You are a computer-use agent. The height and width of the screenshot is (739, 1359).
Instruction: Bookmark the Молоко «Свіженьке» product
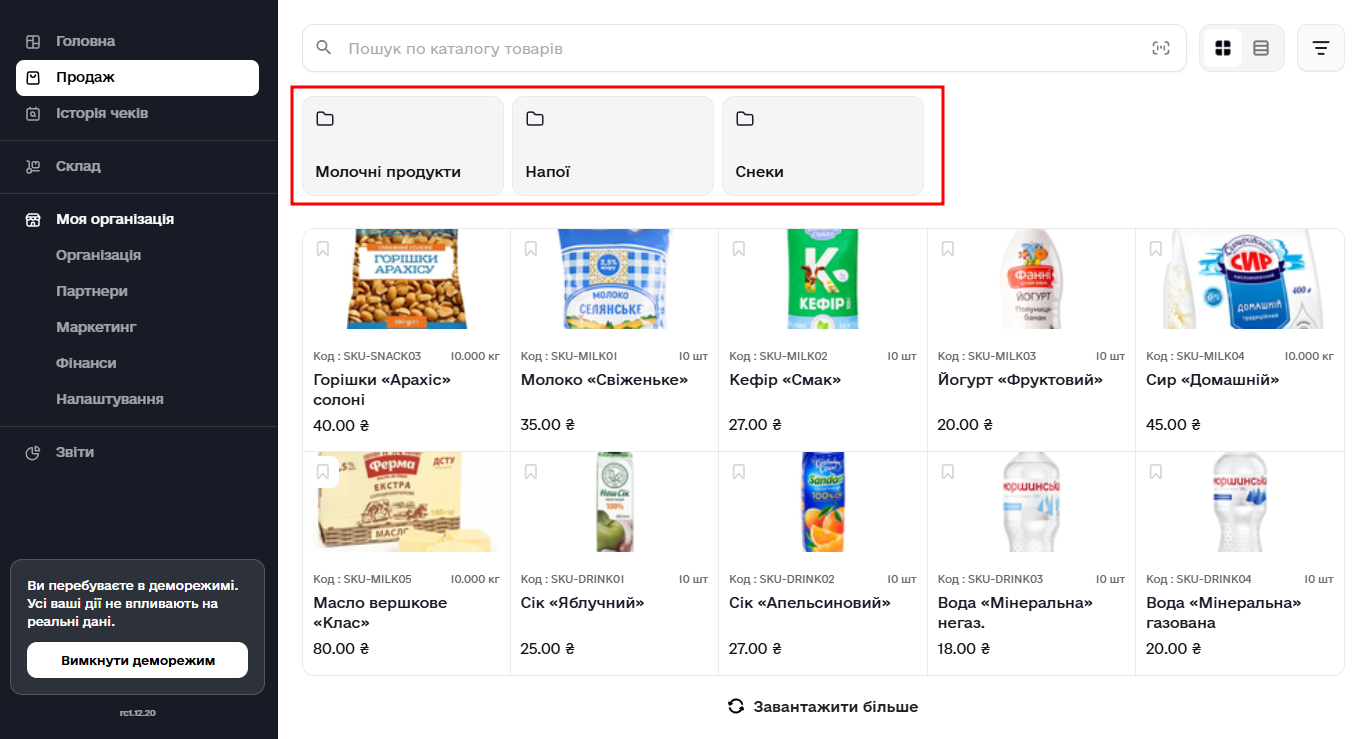pyautogui.click(x=531, y=247)
